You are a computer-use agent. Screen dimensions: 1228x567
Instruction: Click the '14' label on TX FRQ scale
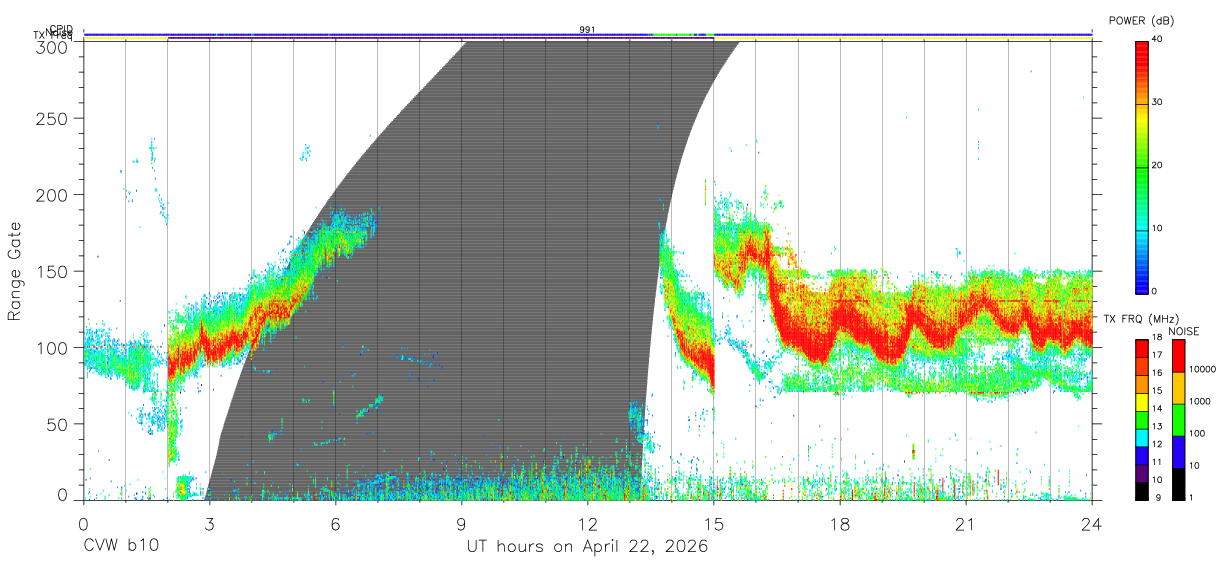[1158, 409]
